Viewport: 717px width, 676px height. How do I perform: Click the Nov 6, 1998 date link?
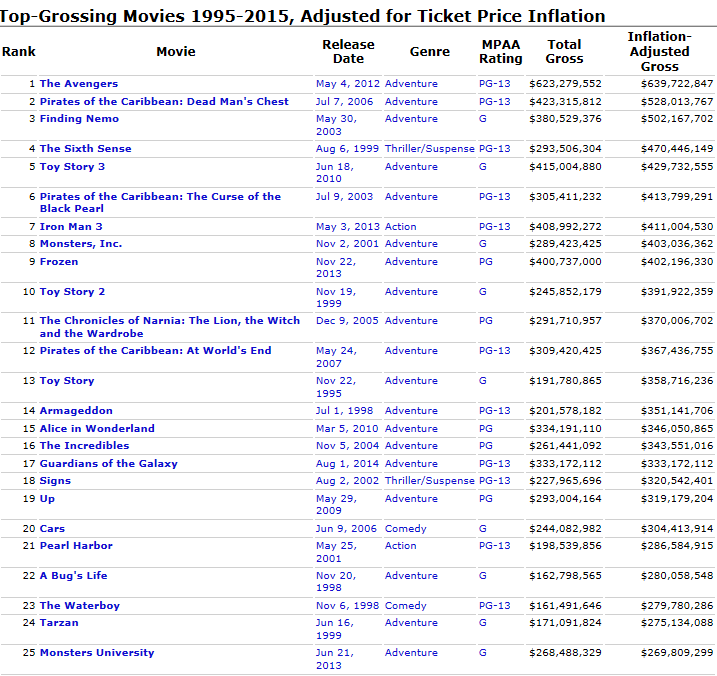pyautogui.click(x=348, y=606)
